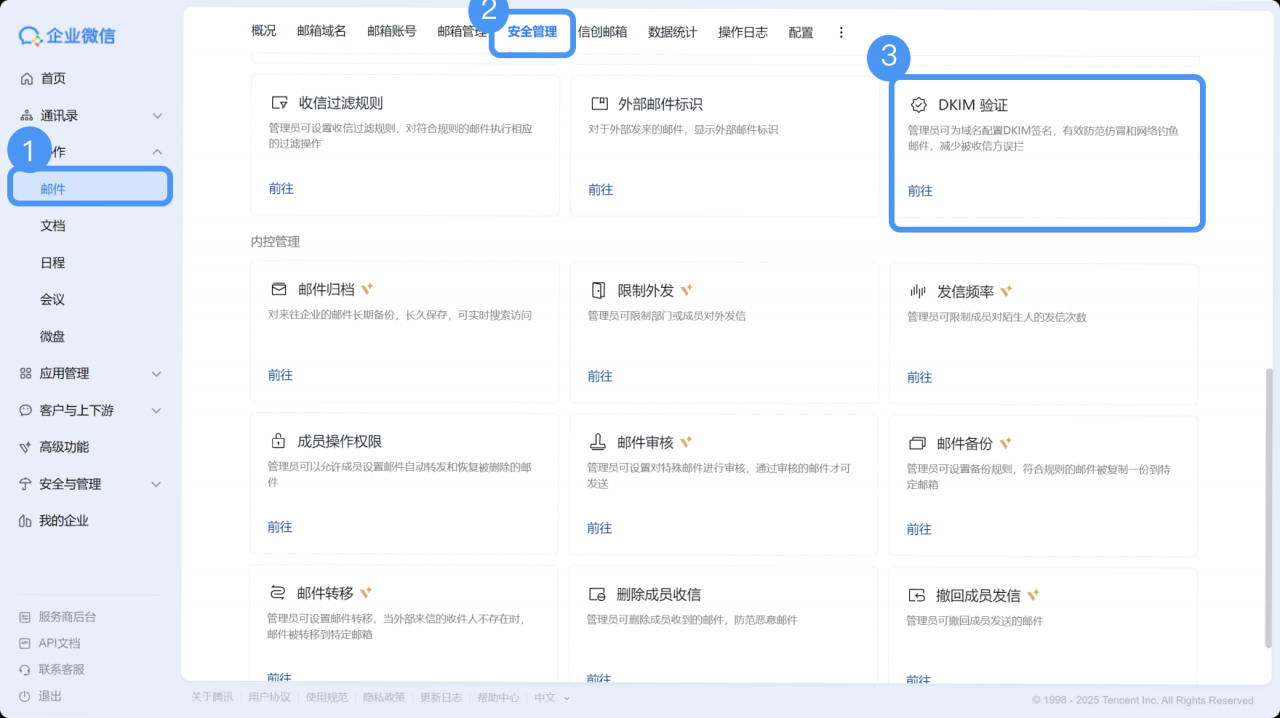
Task: Open 使用规范 footer link
Action: point(327,698)
